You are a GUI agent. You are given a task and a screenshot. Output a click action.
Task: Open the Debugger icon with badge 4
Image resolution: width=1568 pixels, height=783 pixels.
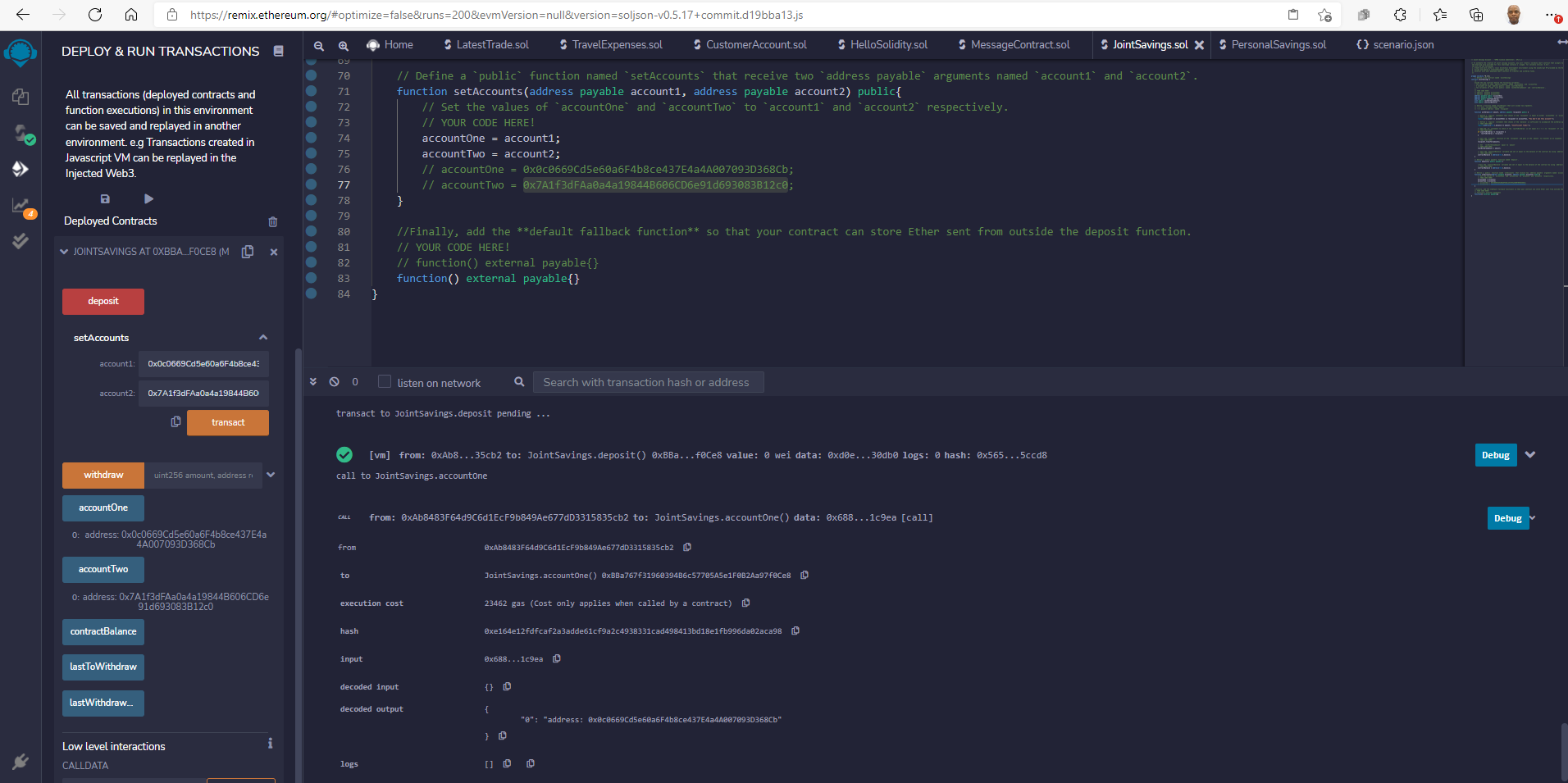[21, 205]
